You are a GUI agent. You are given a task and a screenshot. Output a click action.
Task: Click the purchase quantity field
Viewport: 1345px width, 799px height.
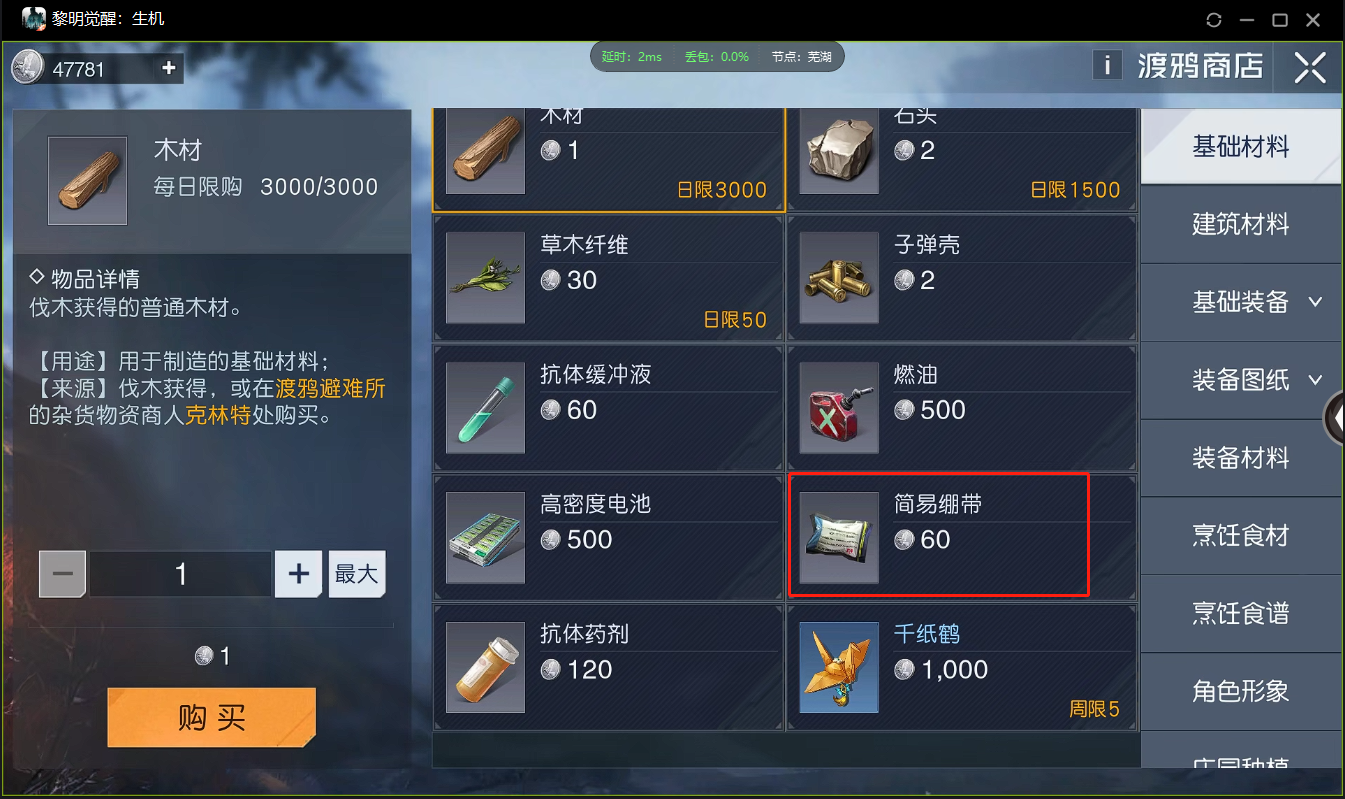tap(181, 574)
